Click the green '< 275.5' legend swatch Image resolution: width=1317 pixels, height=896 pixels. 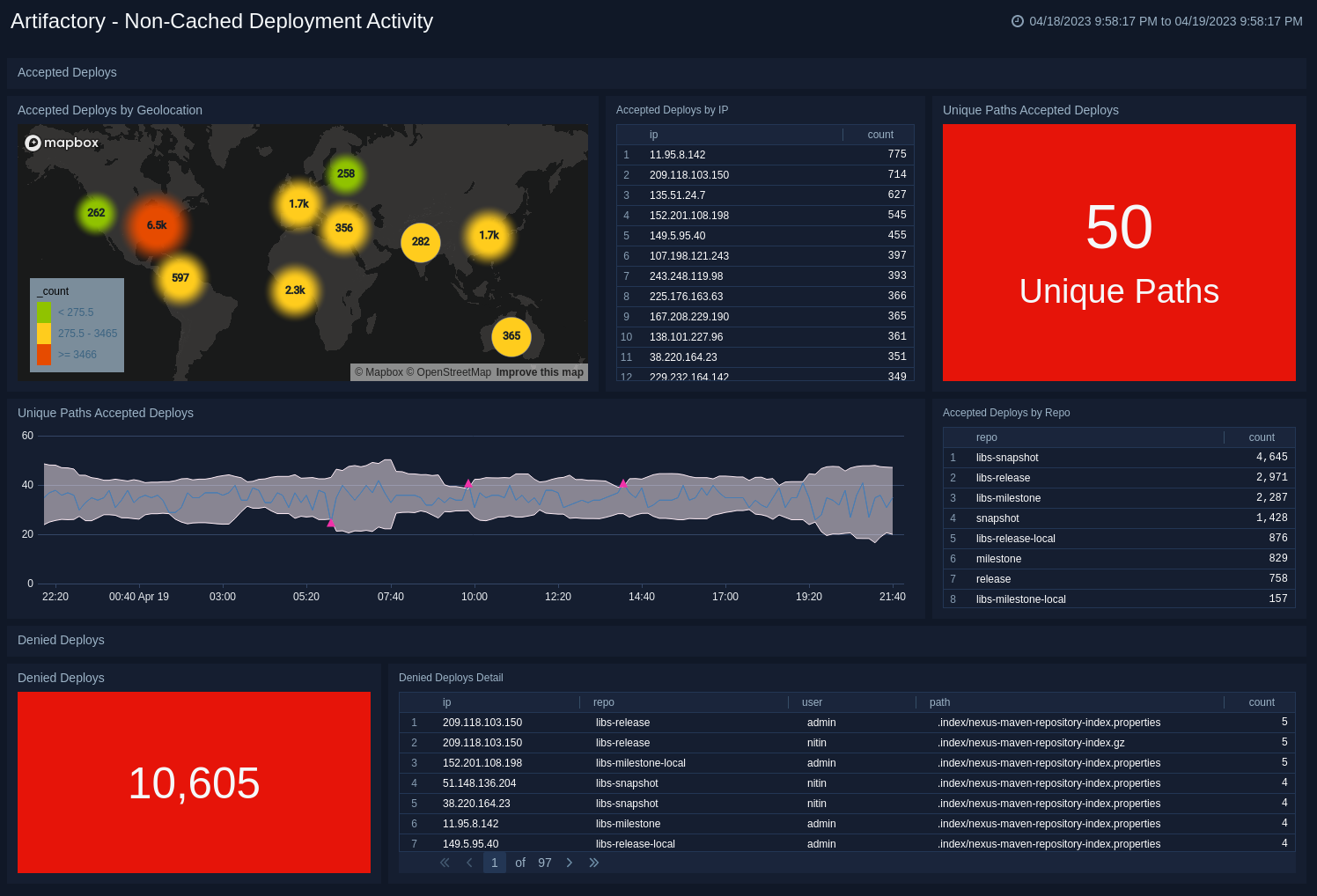43,312
